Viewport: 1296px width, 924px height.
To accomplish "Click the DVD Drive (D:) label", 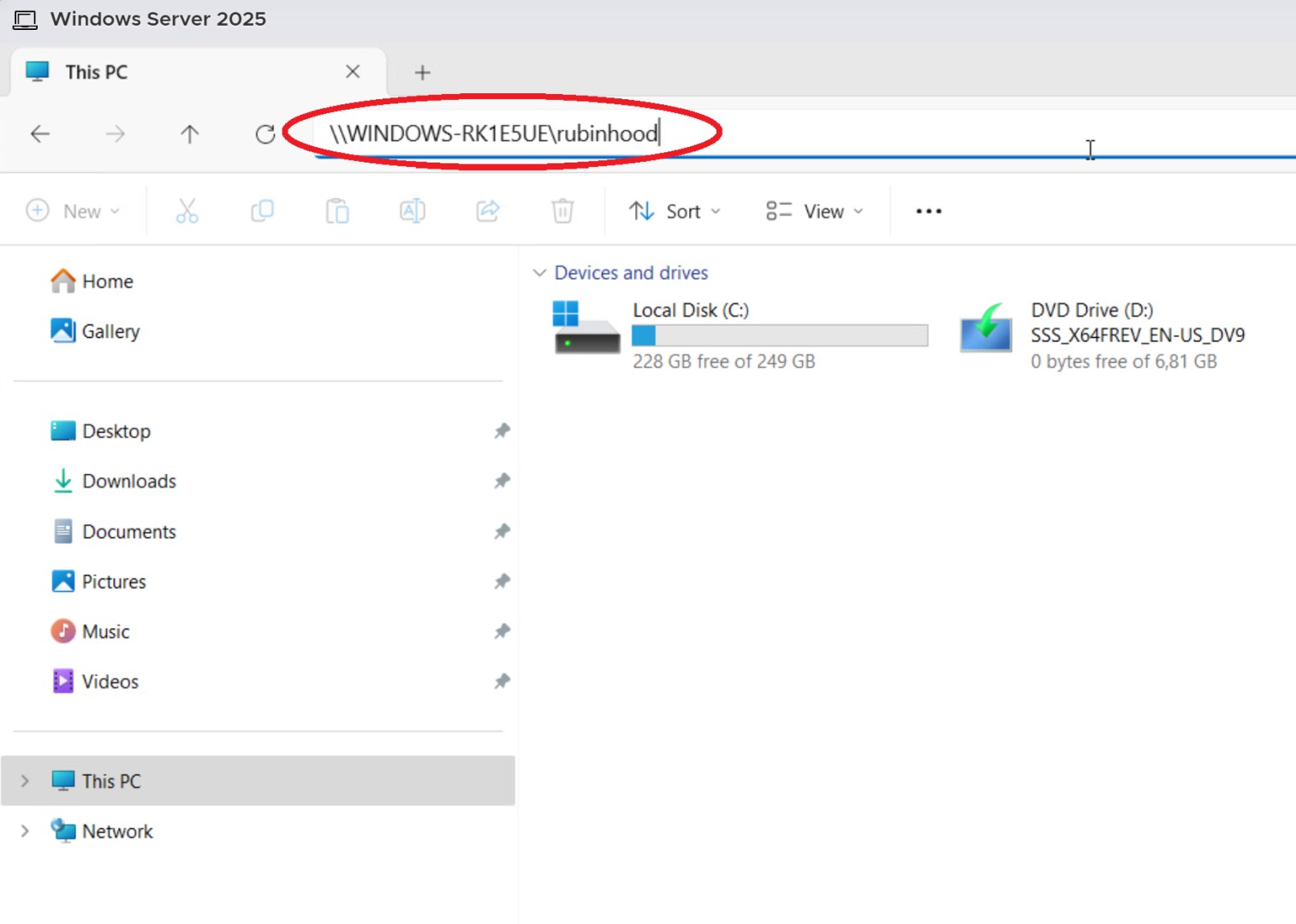I will tap(1091, 310).
